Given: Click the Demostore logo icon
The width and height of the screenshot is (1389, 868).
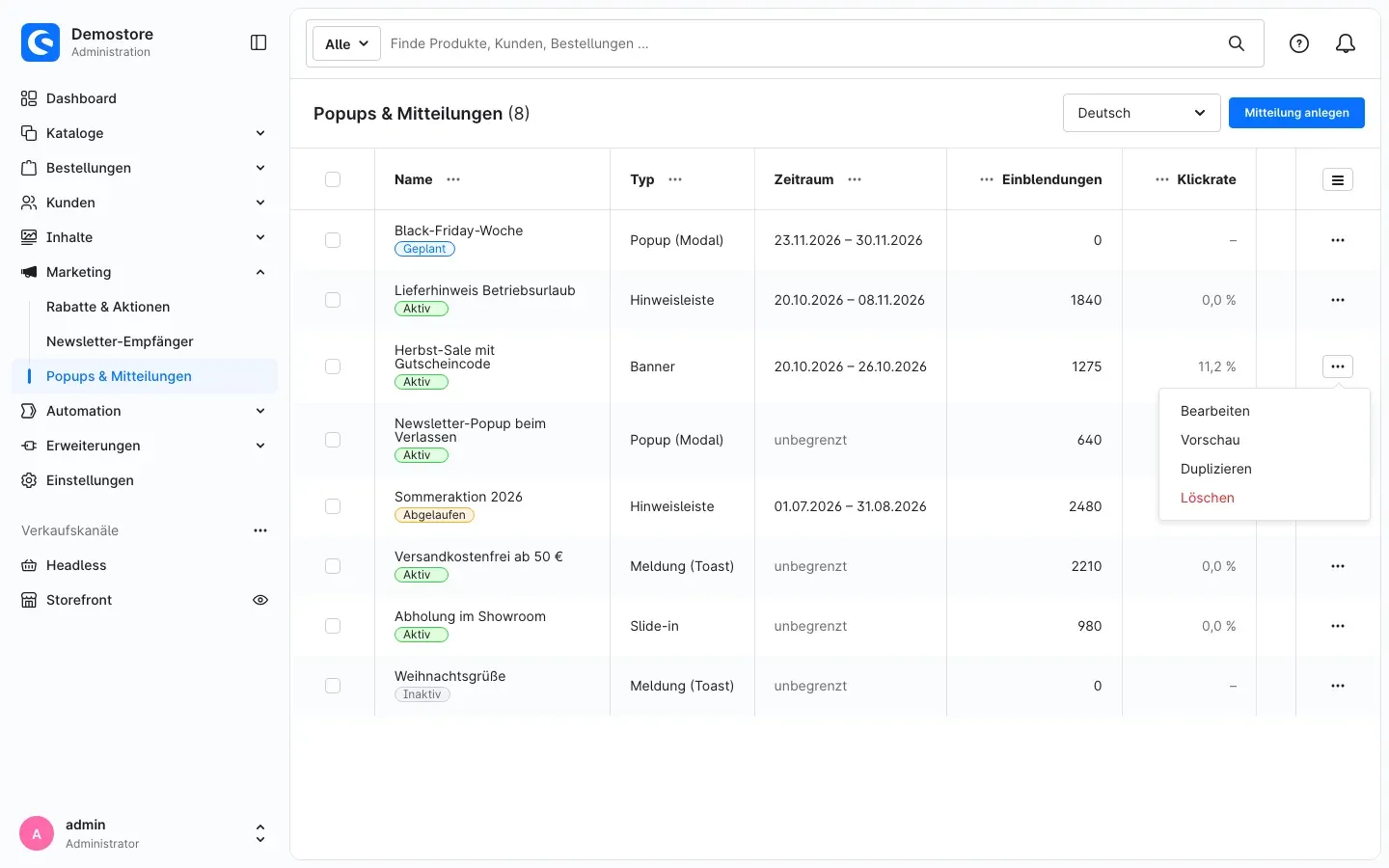Looking at the screenshot, I should [41, 42].
